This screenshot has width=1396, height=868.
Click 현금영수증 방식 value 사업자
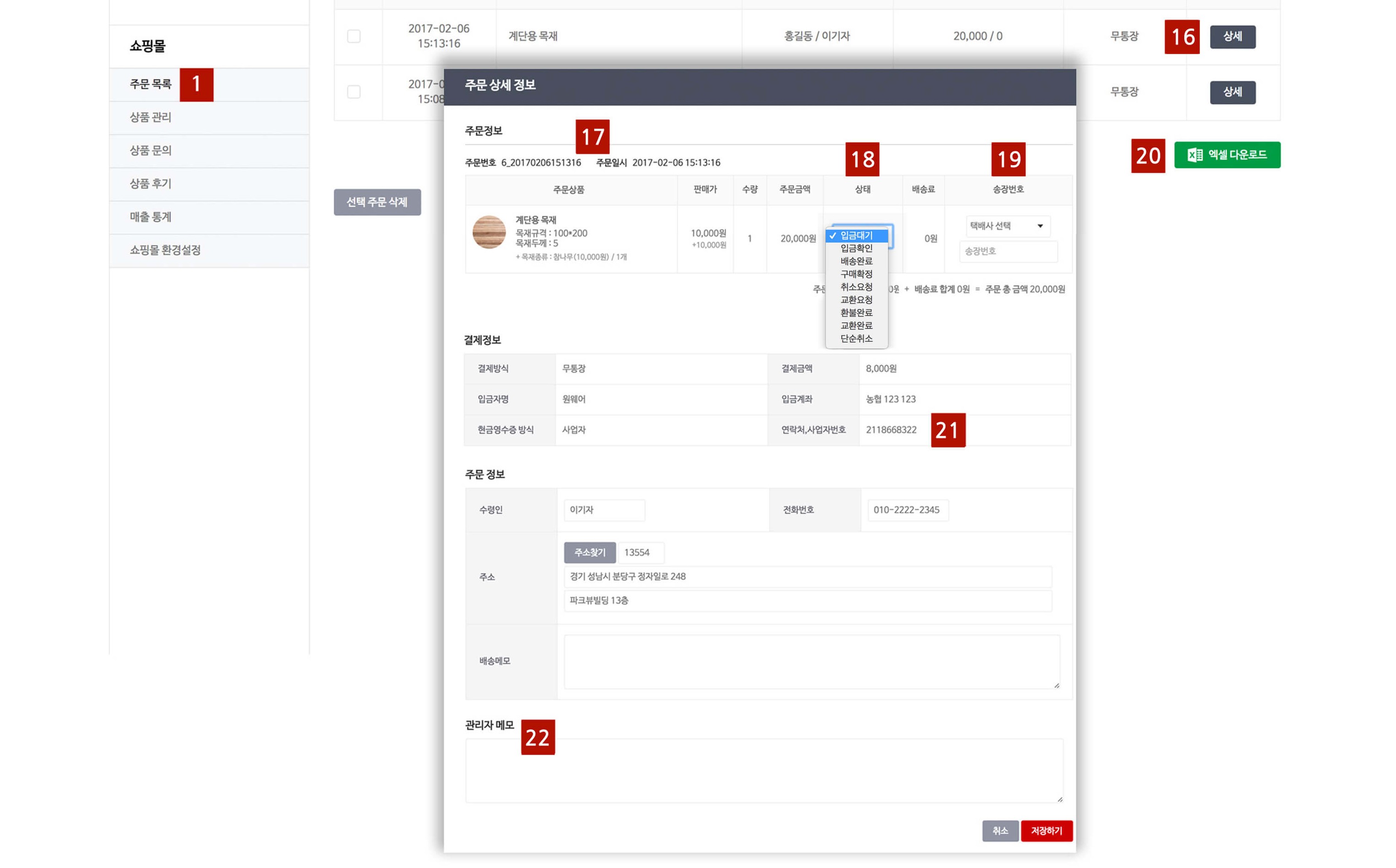pyautogui.click(x=574, y=430)
